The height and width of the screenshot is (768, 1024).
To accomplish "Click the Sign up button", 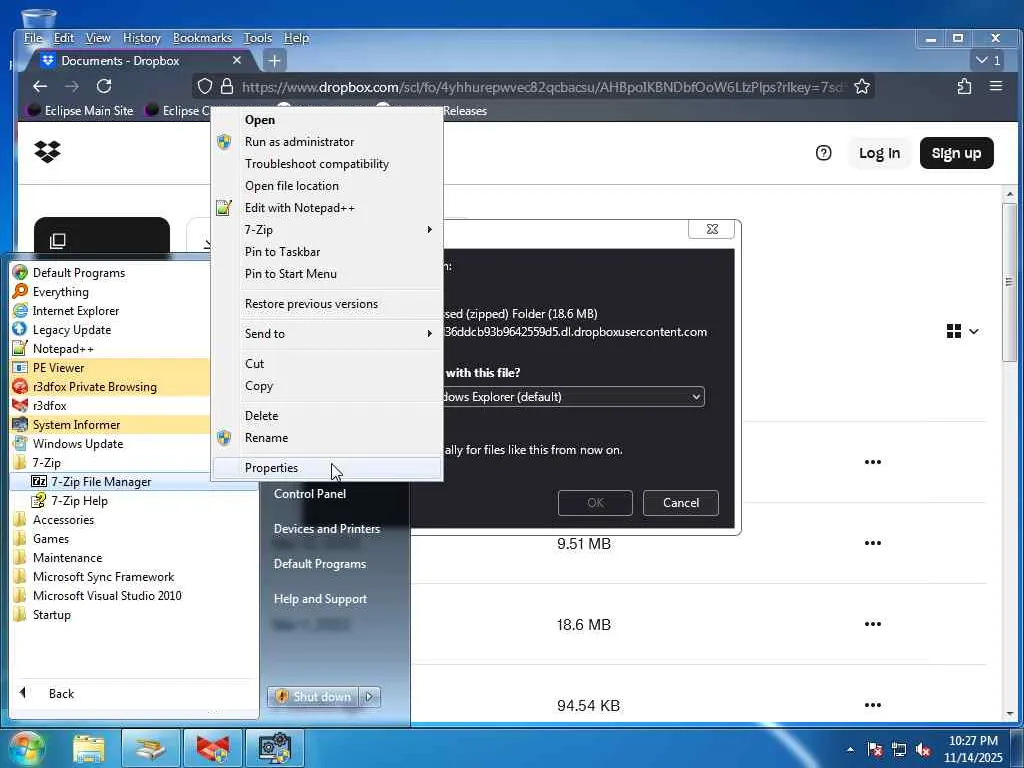I will point(956,153).
